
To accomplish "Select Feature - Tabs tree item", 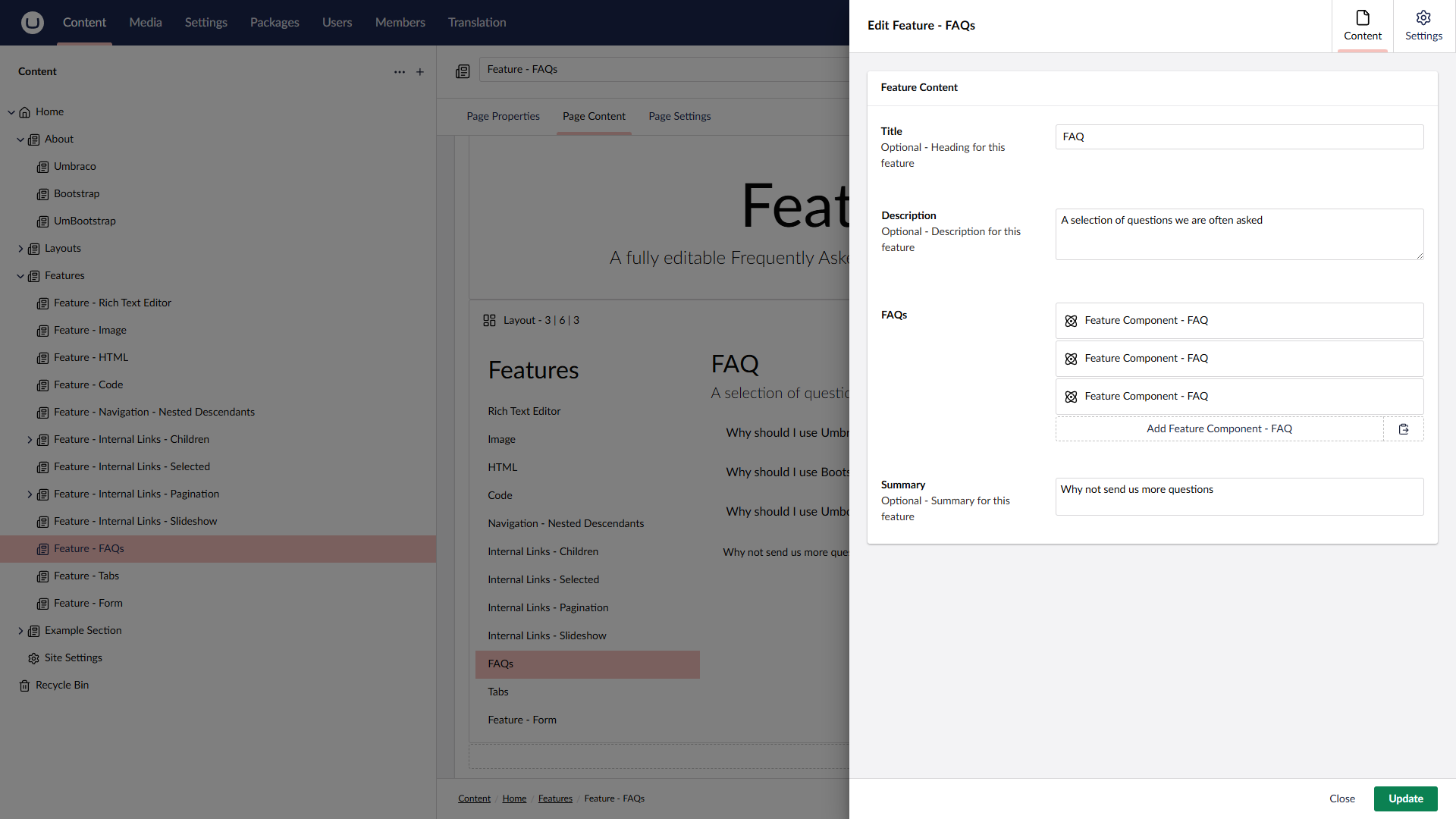I will tap(86, 576).
